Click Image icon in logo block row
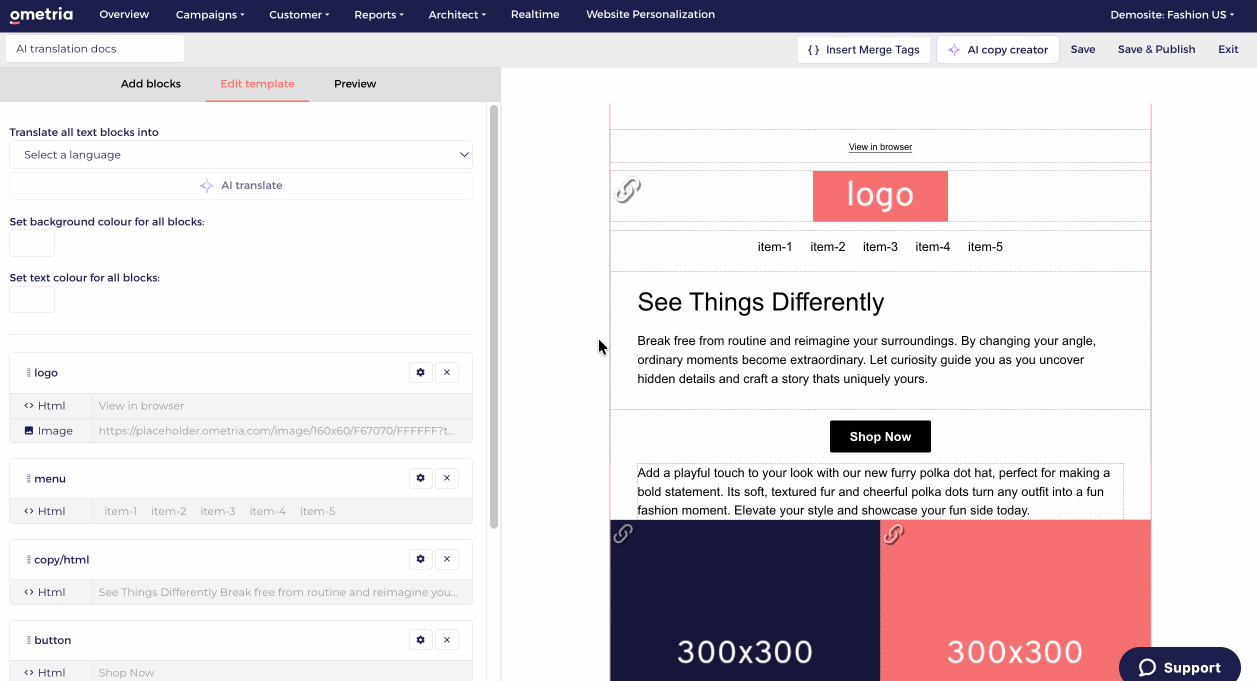 (29, 431)
